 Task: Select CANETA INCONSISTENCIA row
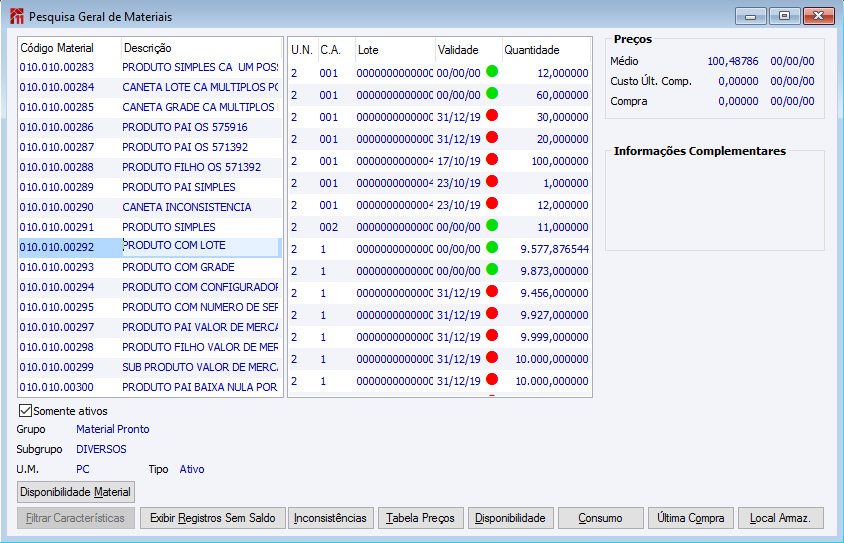click(x=150, y=207)
